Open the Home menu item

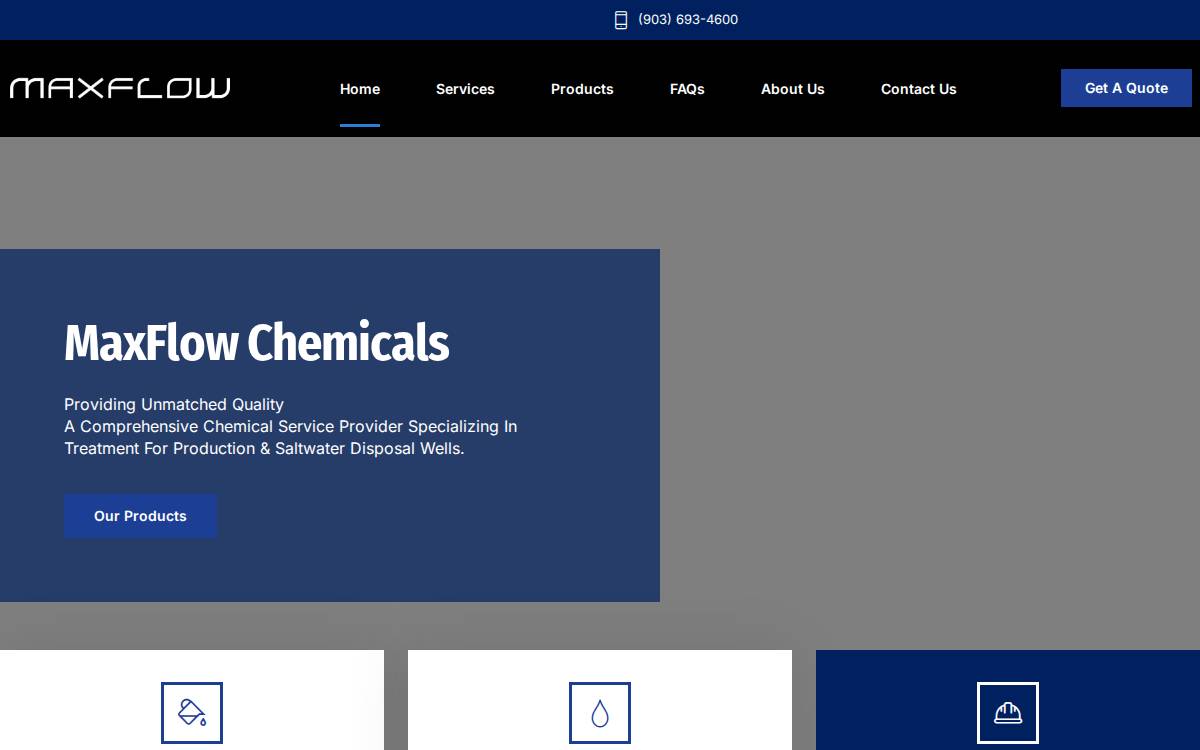pyautogui.click(x=360, y=89)
